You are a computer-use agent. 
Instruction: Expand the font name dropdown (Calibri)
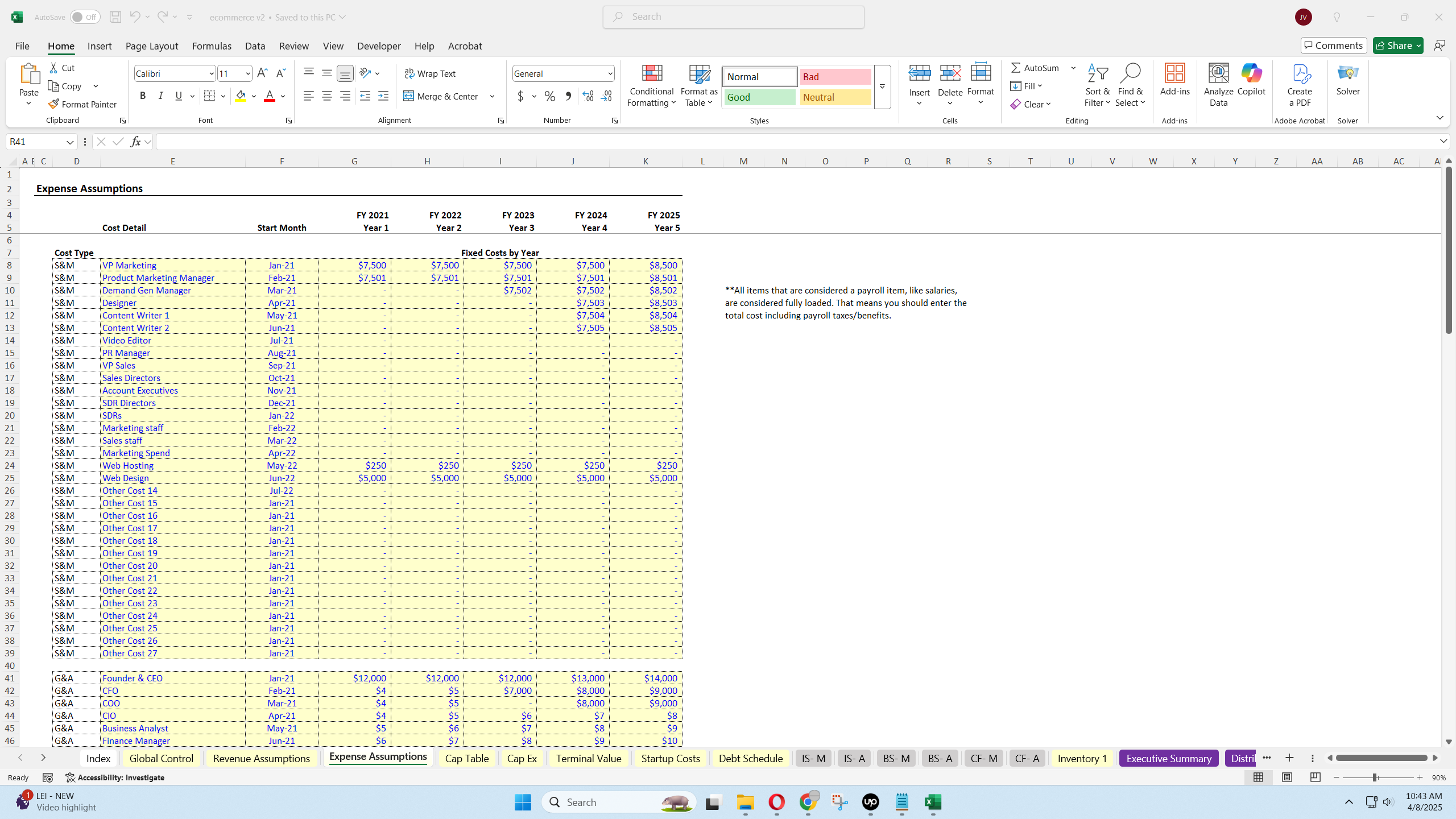[x=211, y=73]
